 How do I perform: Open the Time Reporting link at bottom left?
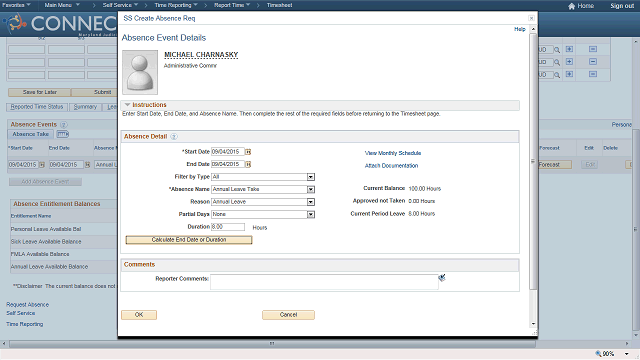(x=24, y=324)
